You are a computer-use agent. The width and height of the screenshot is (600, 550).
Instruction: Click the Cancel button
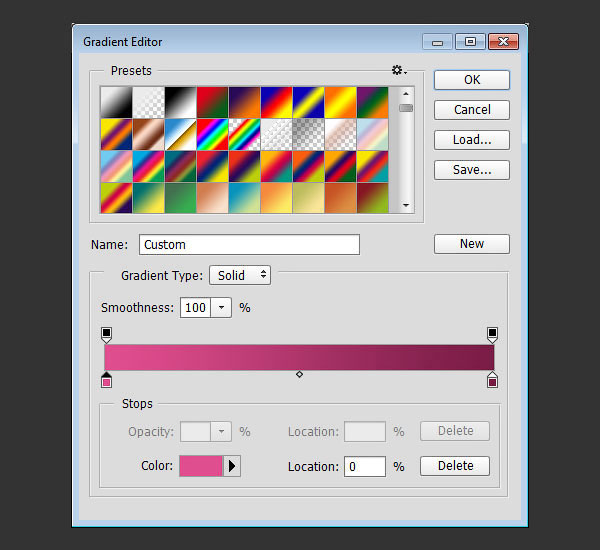pos(472,110)
